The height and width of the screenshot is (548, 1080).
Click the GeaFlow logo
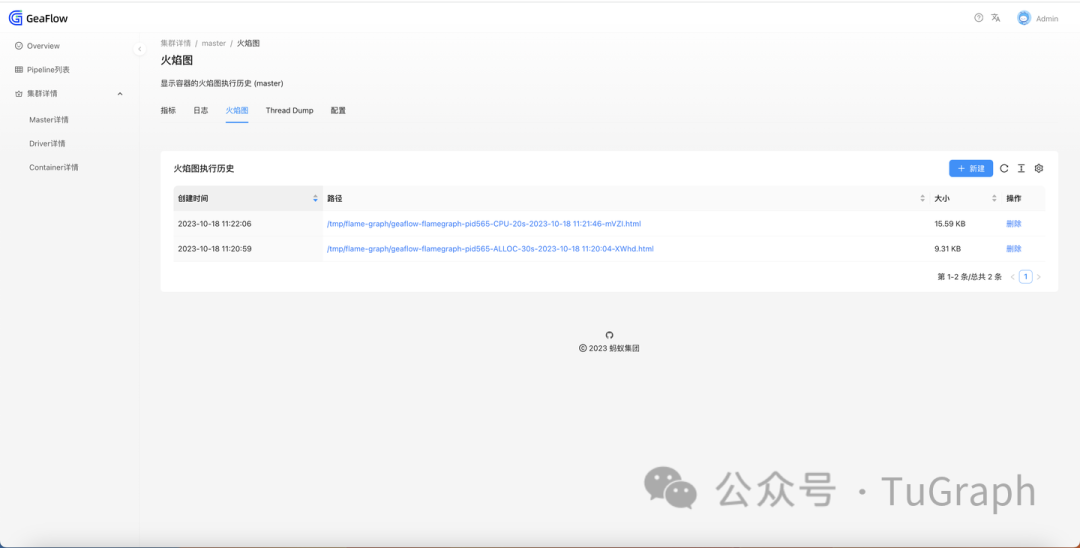[39, 19]
